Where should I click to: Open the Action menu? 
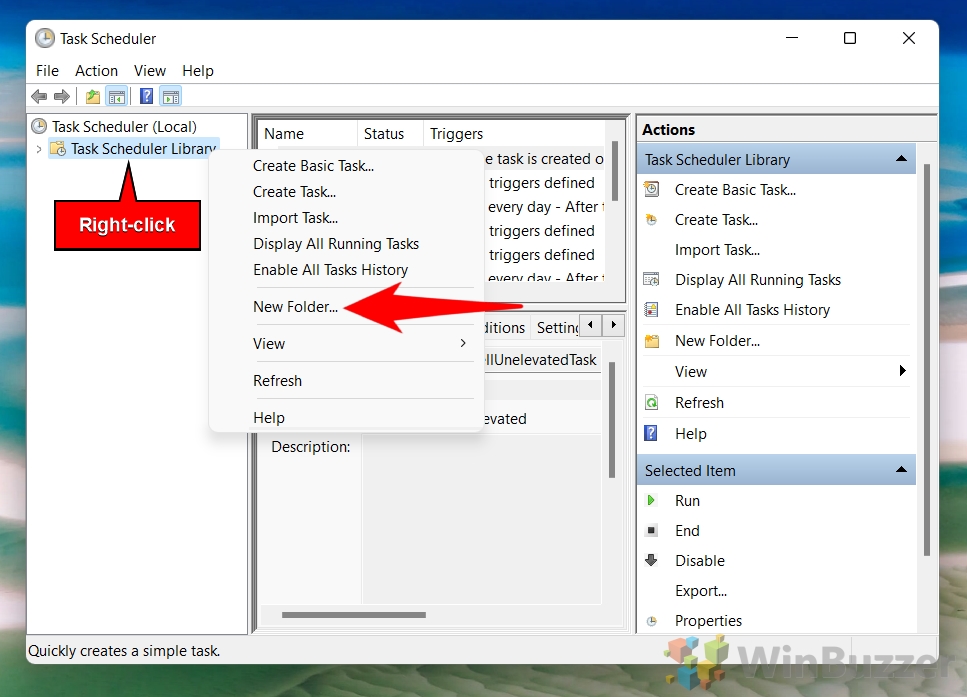pos(96,71)
